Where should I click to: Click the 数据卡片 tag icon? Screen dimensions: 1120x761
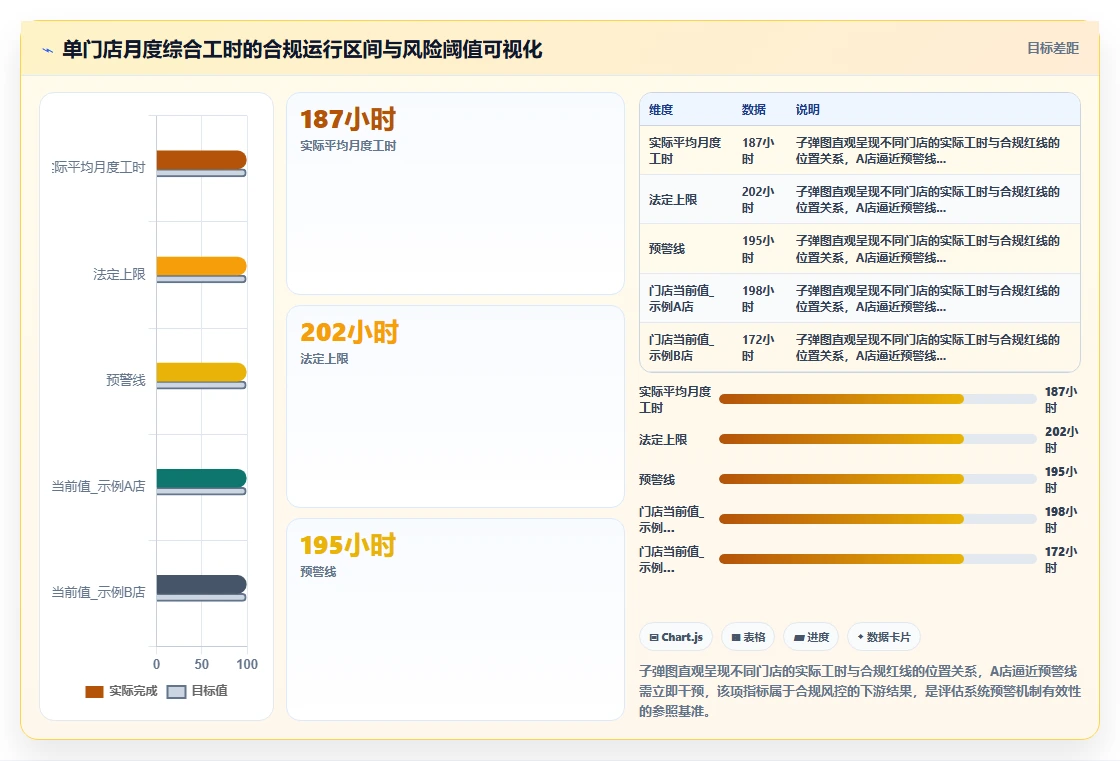point(861,637)
